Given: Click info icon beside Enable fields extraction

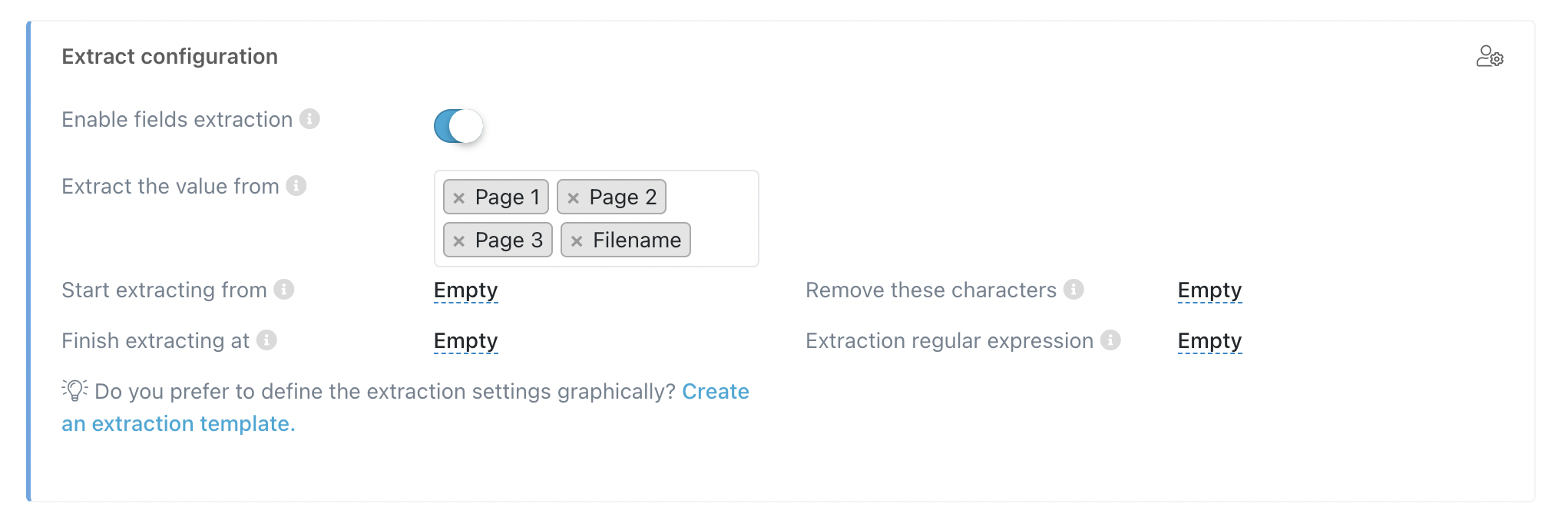Looking at the screenshot, I should 310,119.
